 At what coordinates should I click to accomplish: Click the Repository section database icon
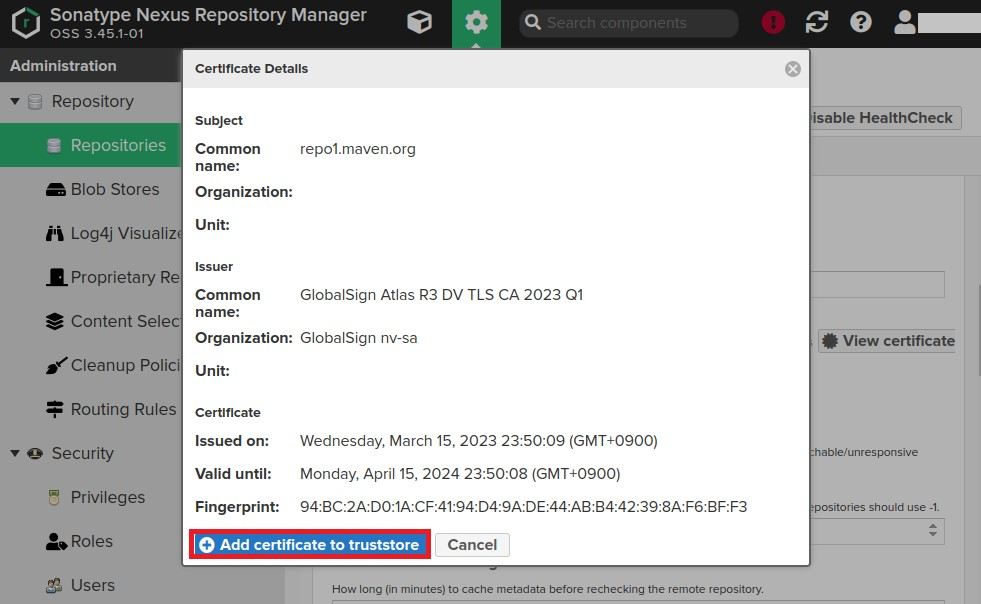(x=36, y=101)
